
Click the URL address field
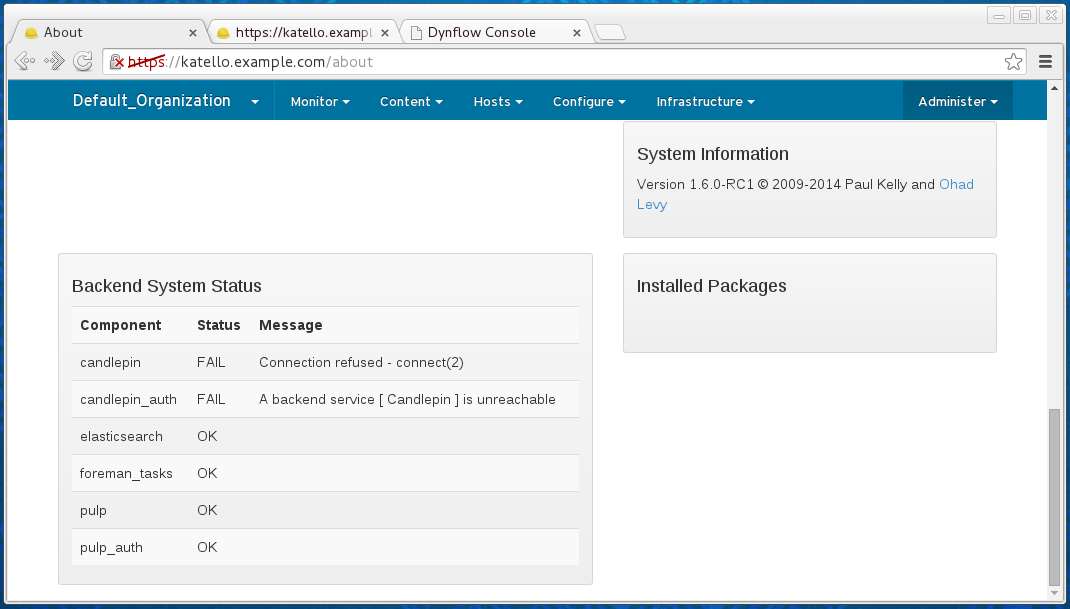(x=563, y=62)
